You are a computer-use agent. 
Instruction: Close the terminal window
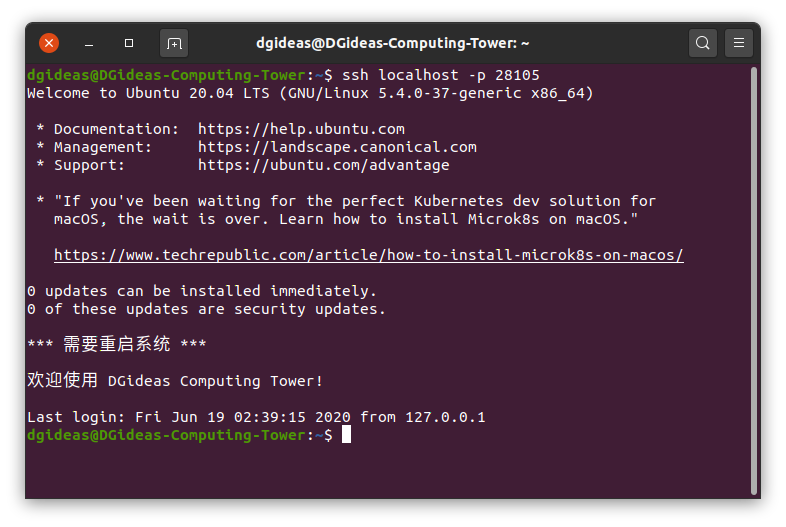[49, 43]
